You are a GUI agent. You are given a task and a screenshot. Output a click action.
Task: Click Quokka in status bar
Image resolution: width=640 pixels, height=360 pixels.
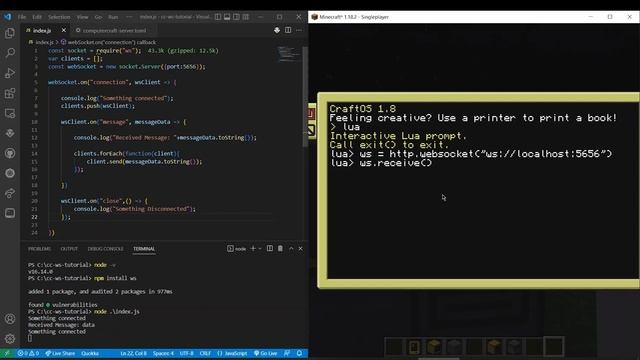90,353
